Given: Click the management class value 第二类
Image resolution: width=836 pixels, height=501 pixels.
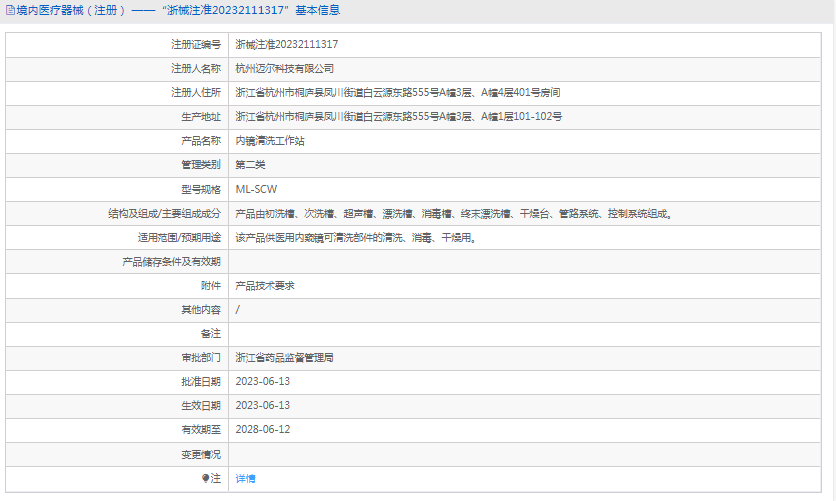Looking at the screenshot, I should click(x=251, y=165).
